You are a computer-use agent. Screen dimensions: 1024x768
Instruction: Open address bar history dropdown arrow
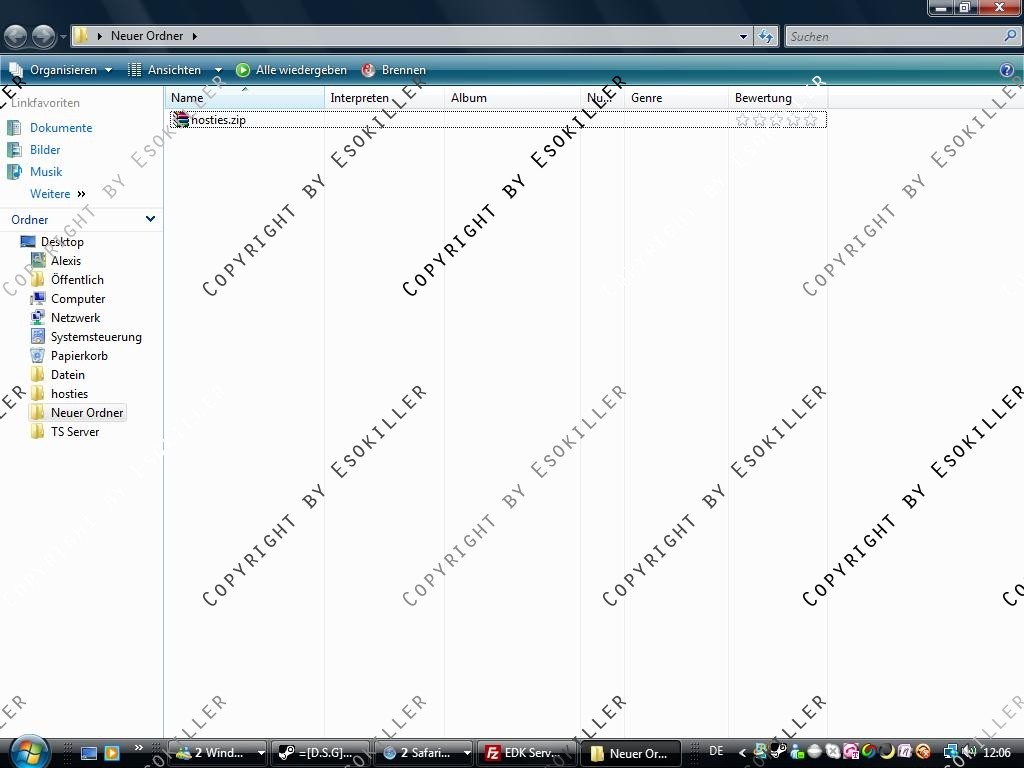(x=743, y=36)
